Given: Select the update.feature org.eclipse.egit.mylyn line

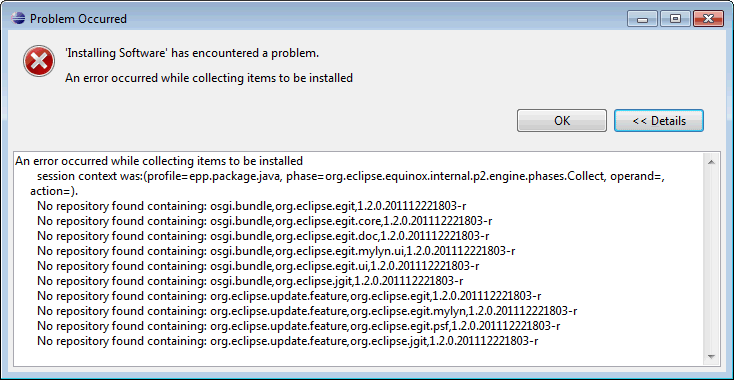Looking at the screenshot, I should click(x=307, y=311).
